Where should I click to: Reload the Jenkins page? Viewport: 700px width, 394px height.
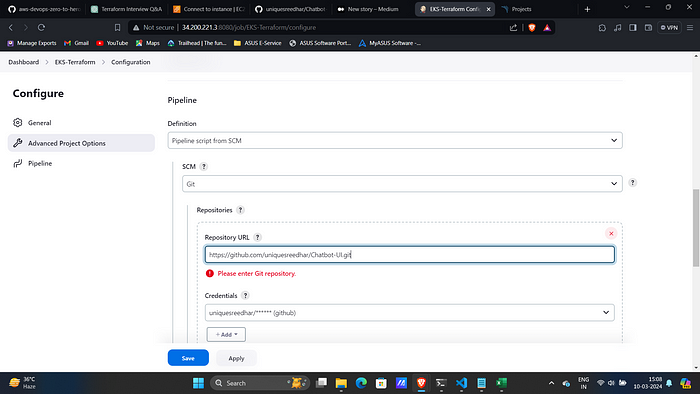(41, 28)
